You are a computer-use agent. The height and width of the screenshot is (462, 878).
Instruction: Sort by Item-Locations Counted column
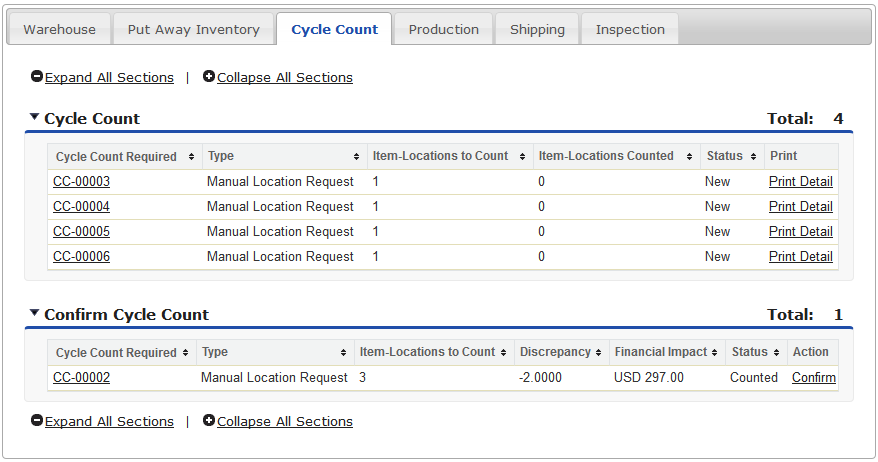(x=605, y=157)
